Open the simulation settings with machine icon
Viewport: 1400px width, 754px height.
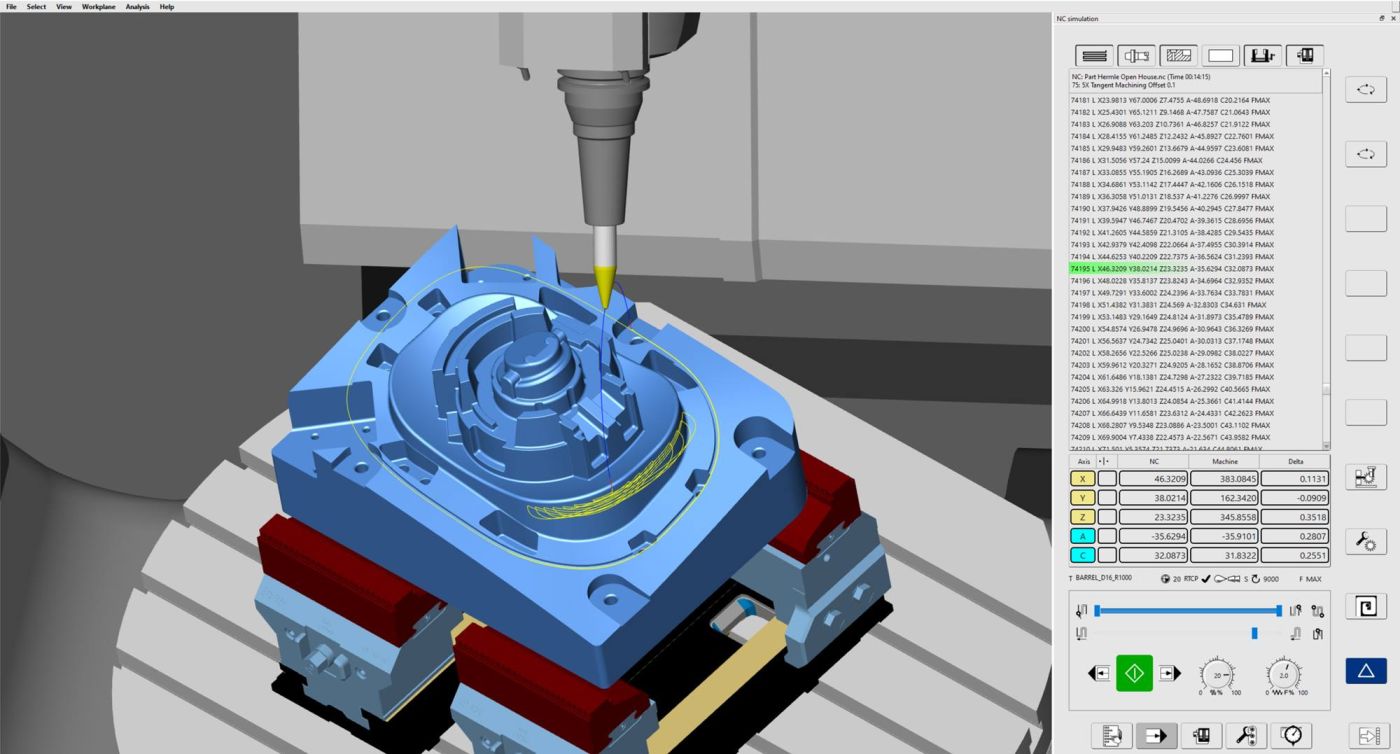click(x=1365, y=477)
